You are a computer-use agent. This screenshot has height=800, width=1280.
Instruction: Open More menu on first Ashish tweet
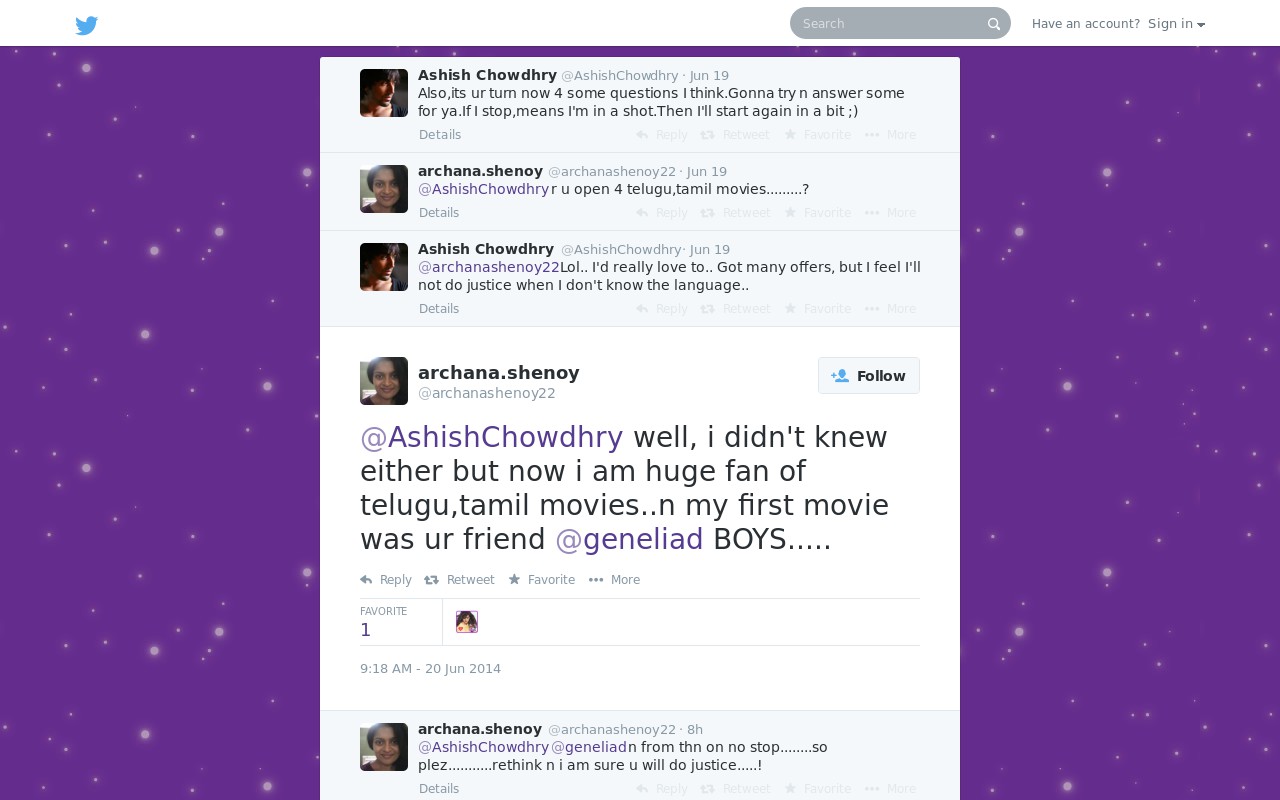click(x=890, y=135)
